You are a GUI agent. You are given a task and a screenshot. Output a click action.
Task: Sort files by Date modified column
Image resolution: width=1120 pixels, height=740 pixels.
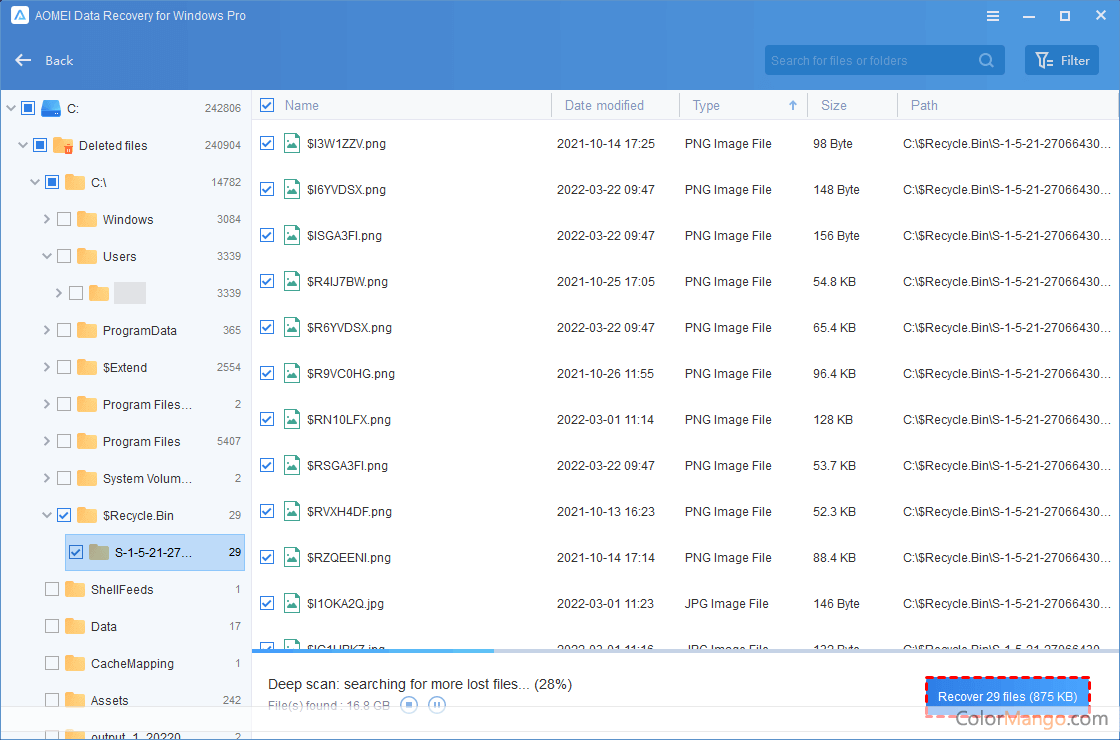604,105
